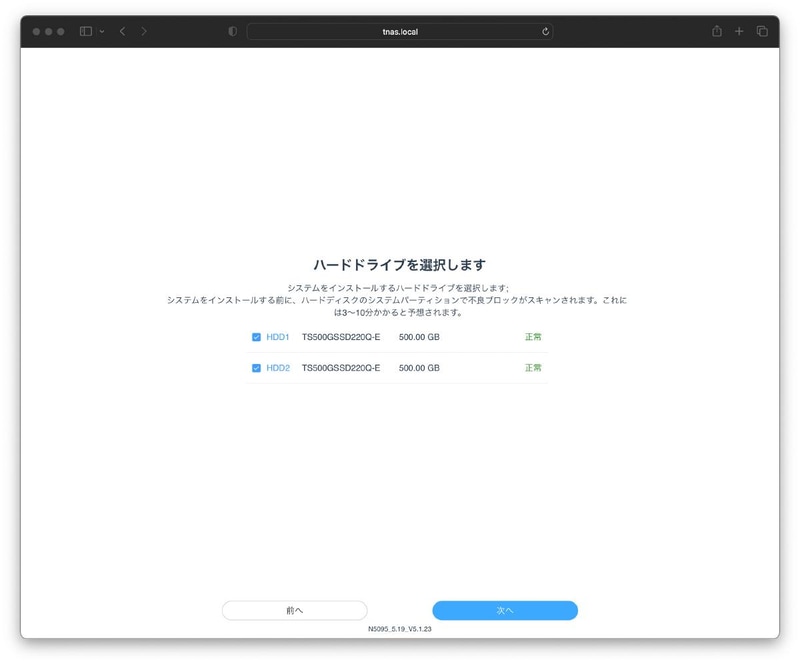Toggle selection of both drive checkboxes starting with HDD1
Screen dimensions: 800x664
pos(256,337)
